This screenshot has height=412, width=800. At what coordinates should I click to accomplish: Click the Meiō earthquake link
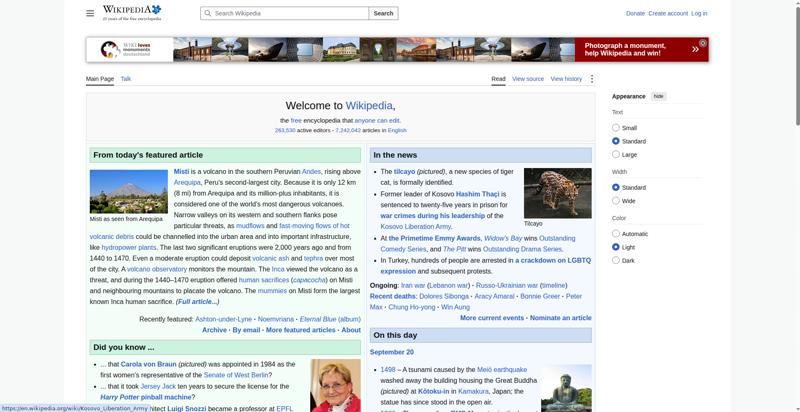point(502,370)
